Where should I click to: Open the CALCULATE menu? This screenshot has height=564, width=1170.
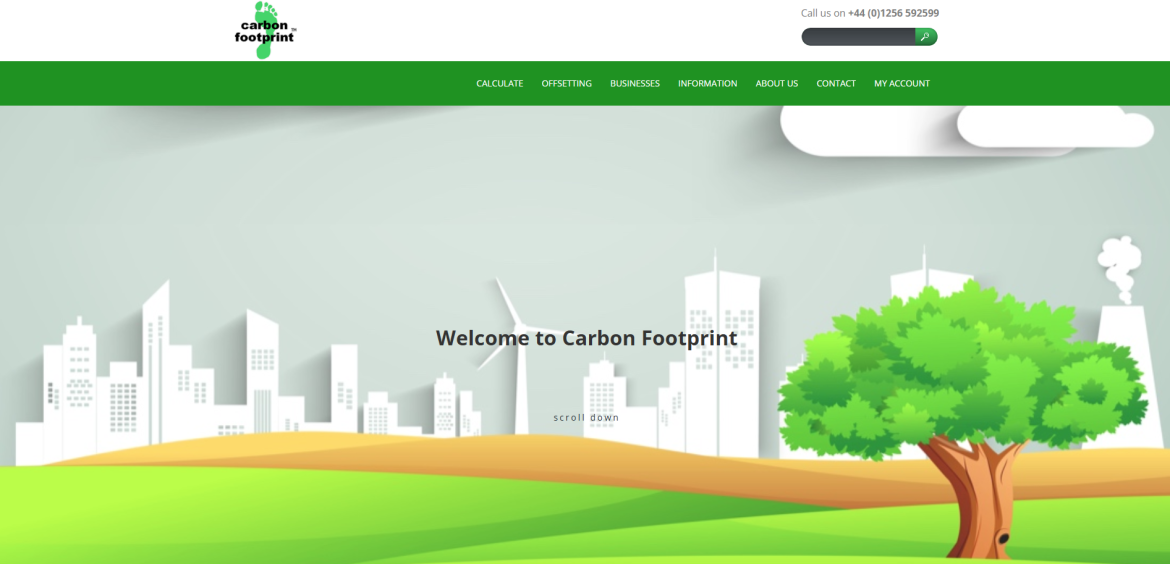pyautogui.click(x=499, y=84)
